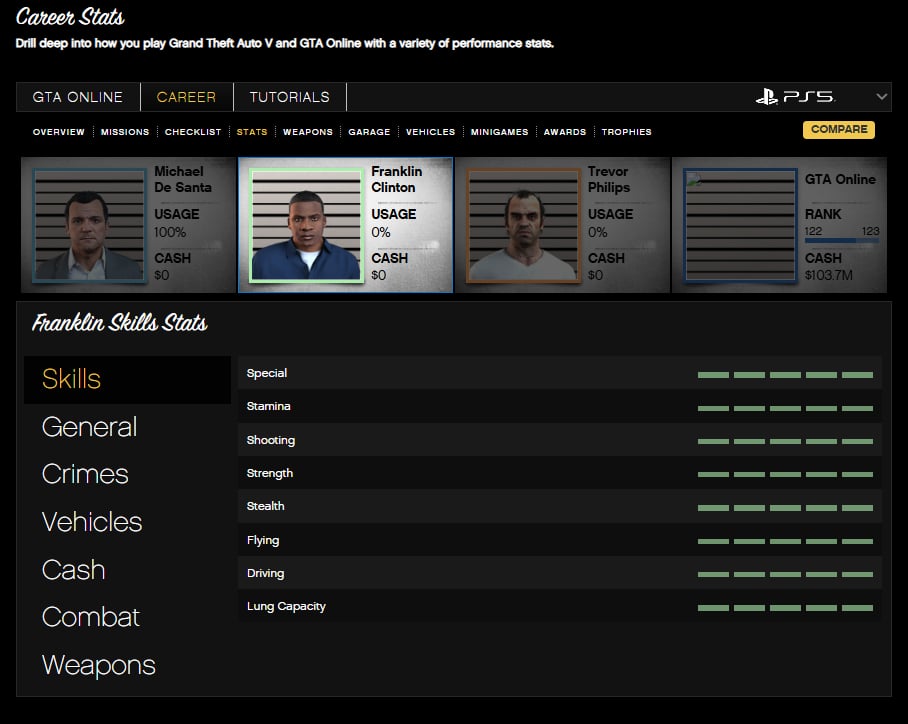The width and height of the screenshot is (908, 724).
Task: Click GTA Online cash value $103.7M
Action: 828,275
